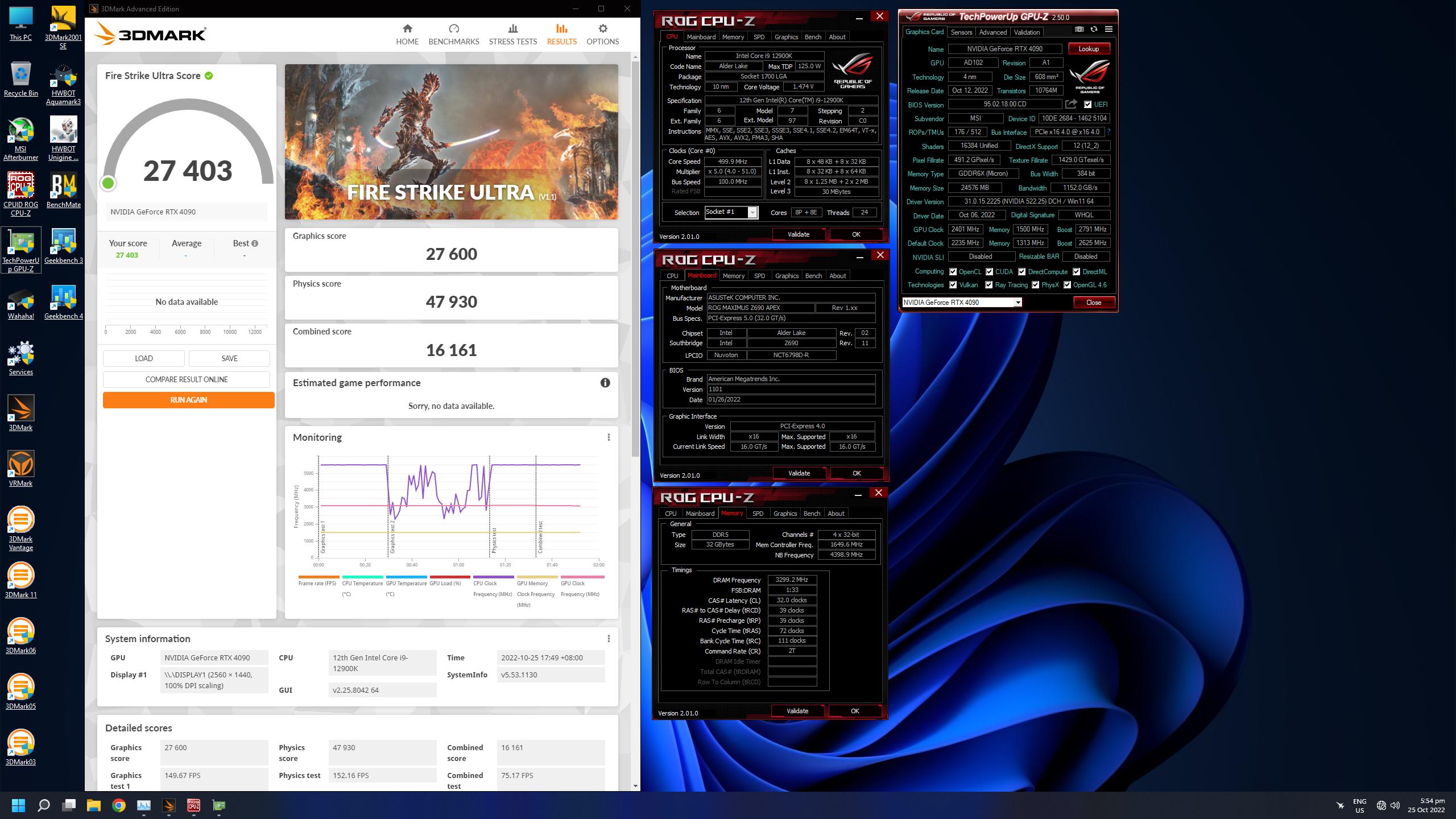This screenshot has height=819, width=1456.
Task: Open MSI Afterburner desktop icon
Action: (21, 139)
